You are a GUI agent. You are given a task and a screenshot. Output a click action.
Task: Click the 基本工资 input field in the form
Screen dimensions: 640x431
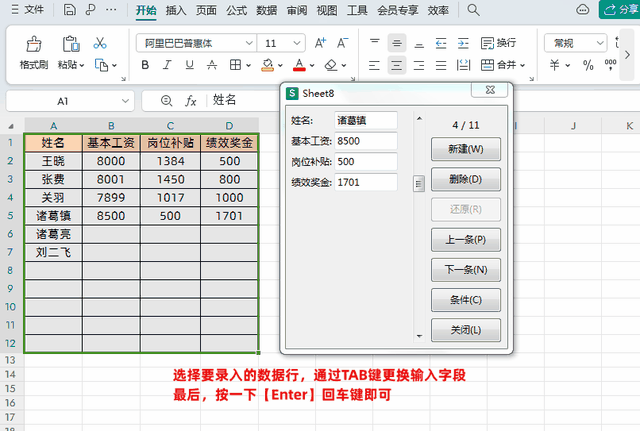tap(366, 141)
